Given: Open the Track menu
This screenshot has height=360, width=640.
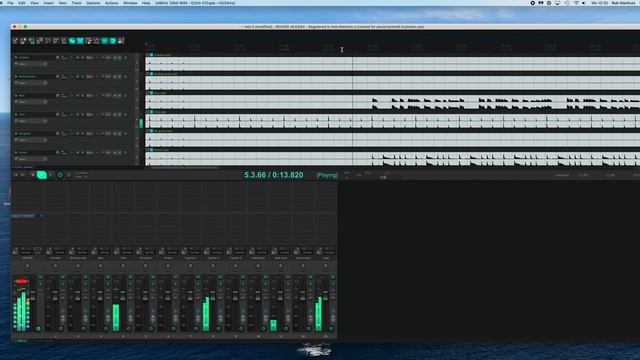Looking at the screenshot, I should coord(76,3).
